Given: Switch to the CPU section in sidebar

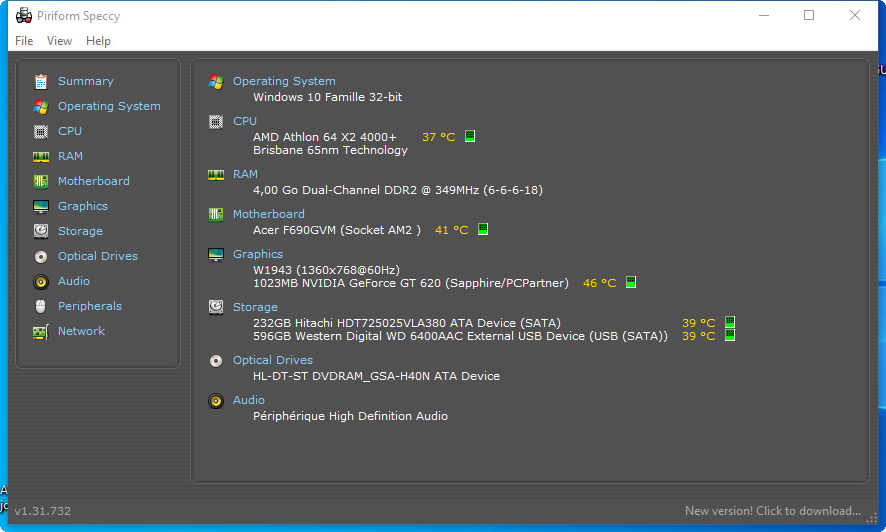Looking at the screenshot, I should click(x=70, y=131).
